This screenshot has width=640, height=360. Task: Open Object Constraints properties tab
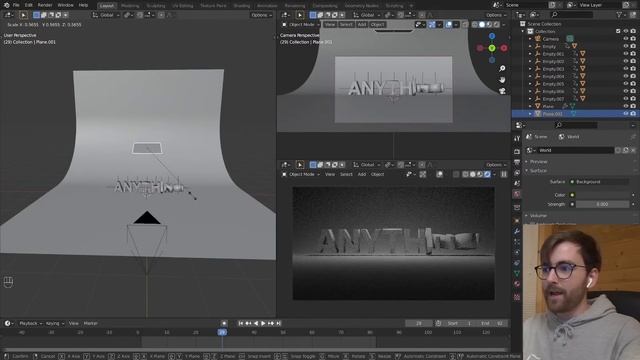click(x=517, y=263)
